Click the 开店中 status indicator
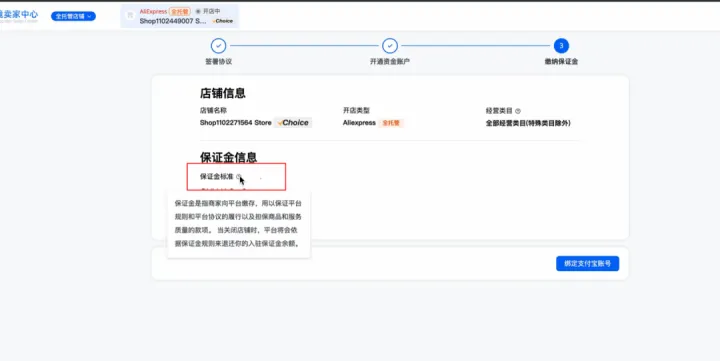This screenshot has width=720, height=361. coord(208,11)
